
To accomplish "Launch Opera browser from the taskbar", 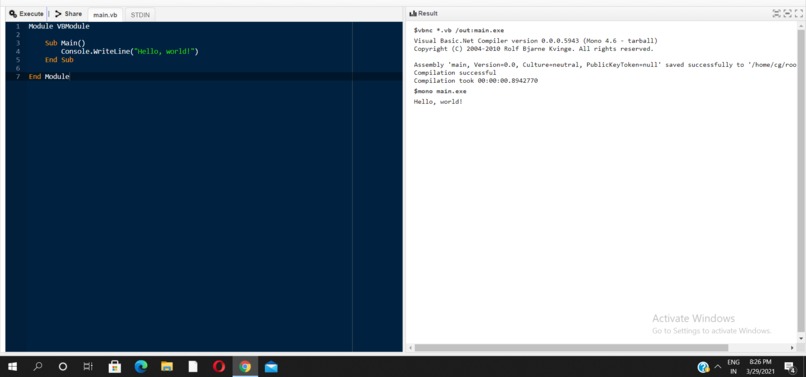I will 219,366.
